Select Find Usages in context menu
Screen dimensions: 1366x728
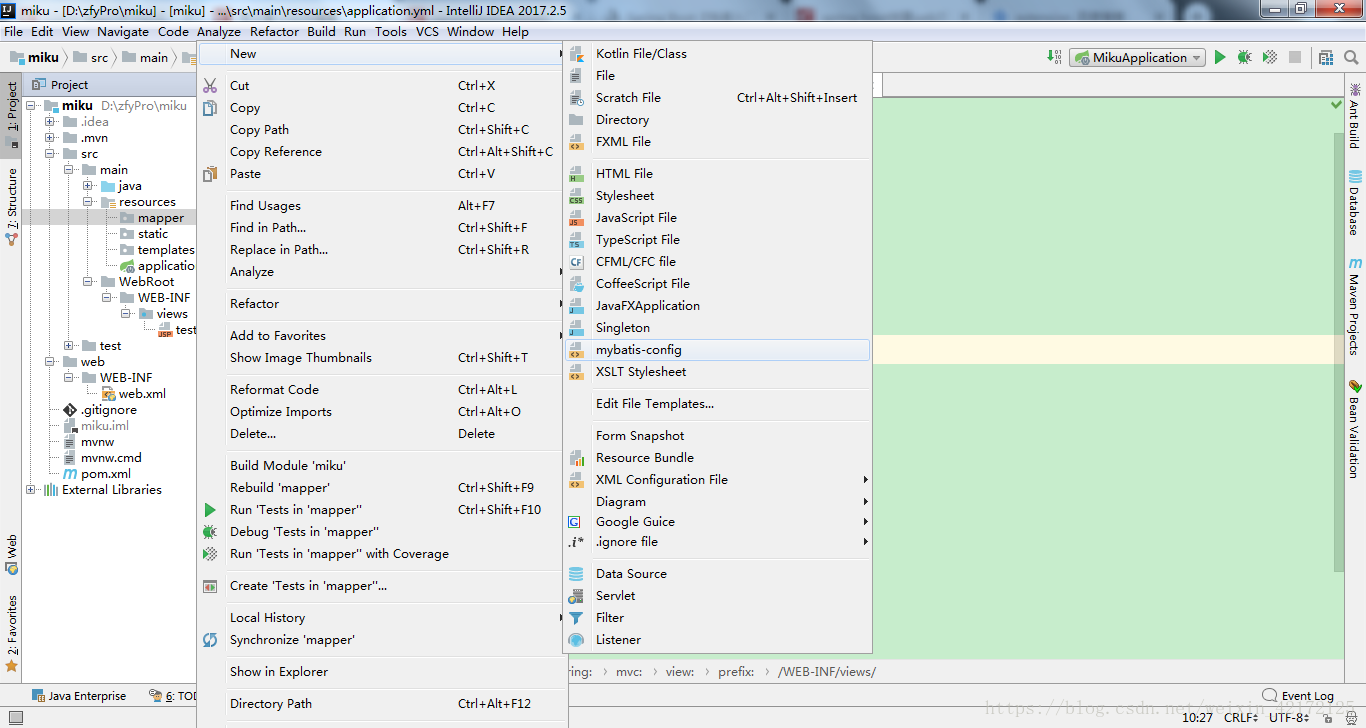coord(265,206)
